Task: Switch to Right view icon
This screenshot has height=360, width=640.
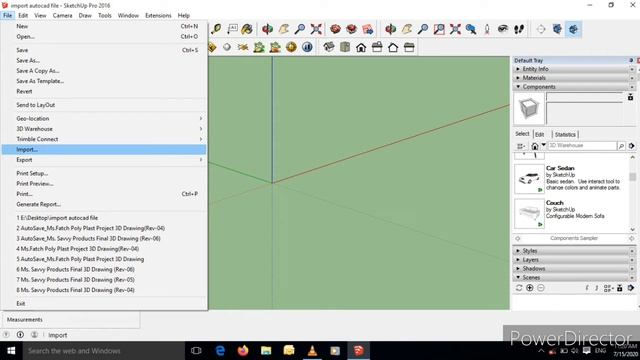Action: [x=377, y=47]
